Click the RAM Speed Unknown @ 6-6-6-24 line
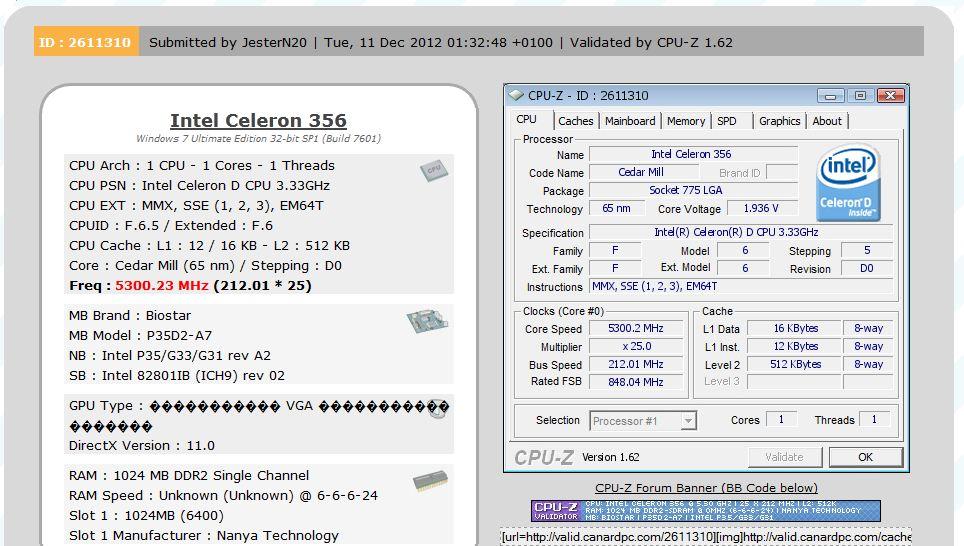The height and width of the screenshot is (546, 964). pos(223,496)
